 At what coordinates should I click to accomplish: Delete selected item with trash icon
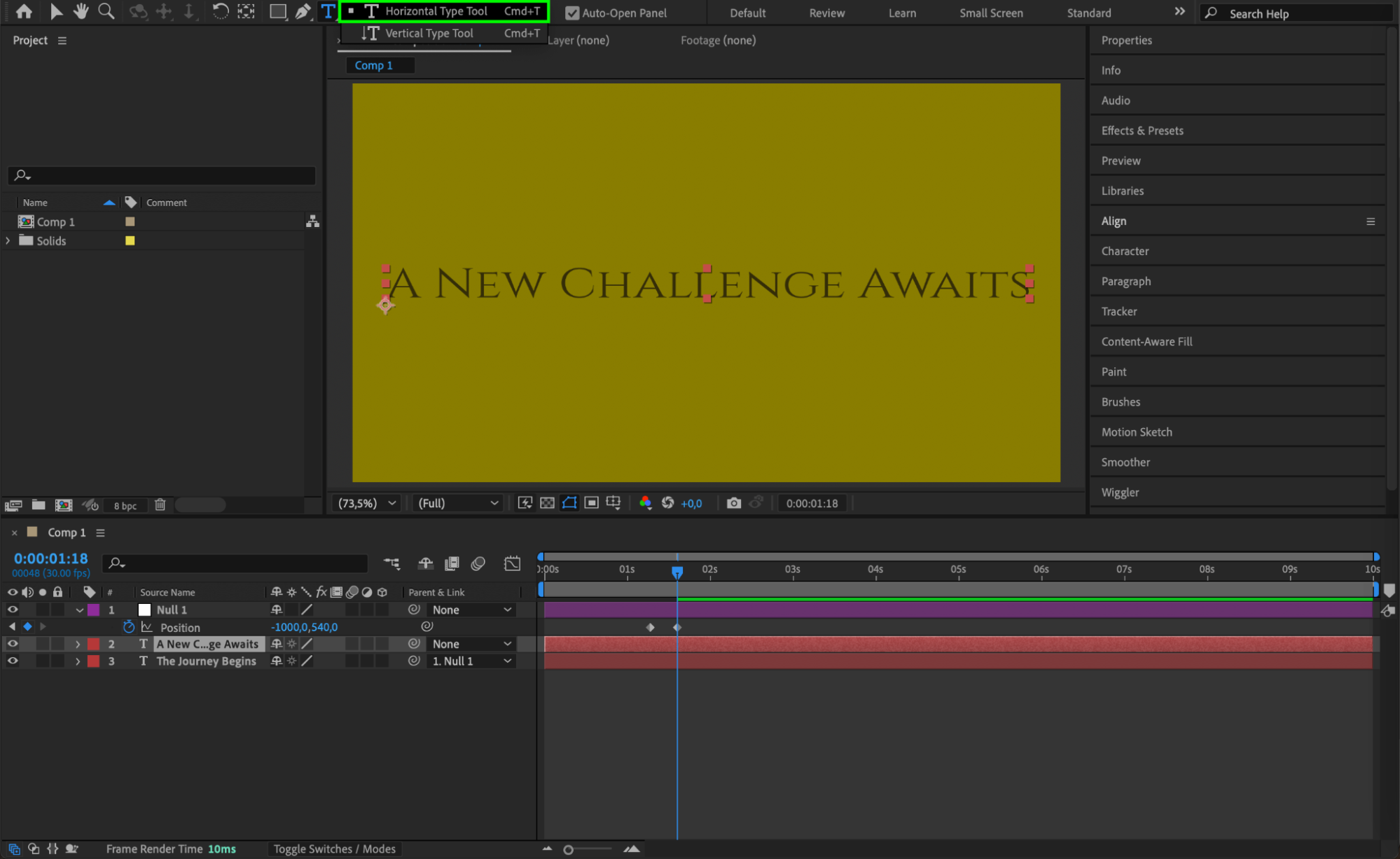[x=160, y=505]
